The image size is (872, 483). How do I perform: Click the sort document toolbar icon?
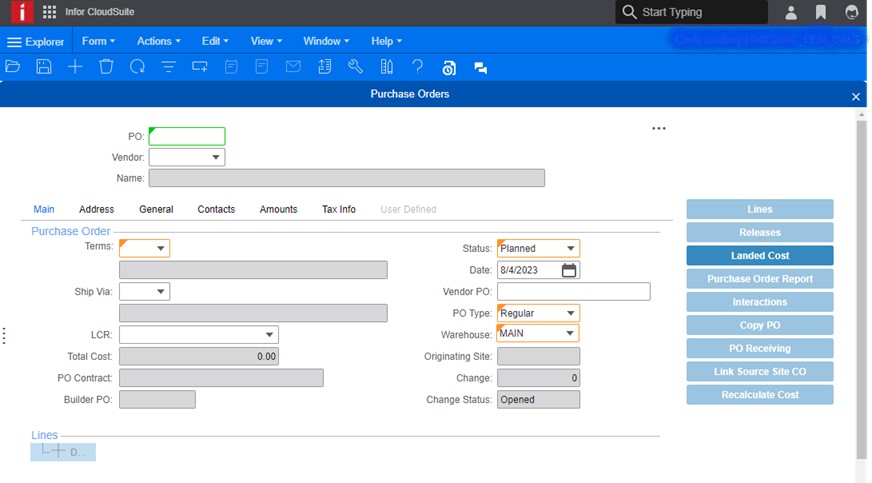point(325,67)
